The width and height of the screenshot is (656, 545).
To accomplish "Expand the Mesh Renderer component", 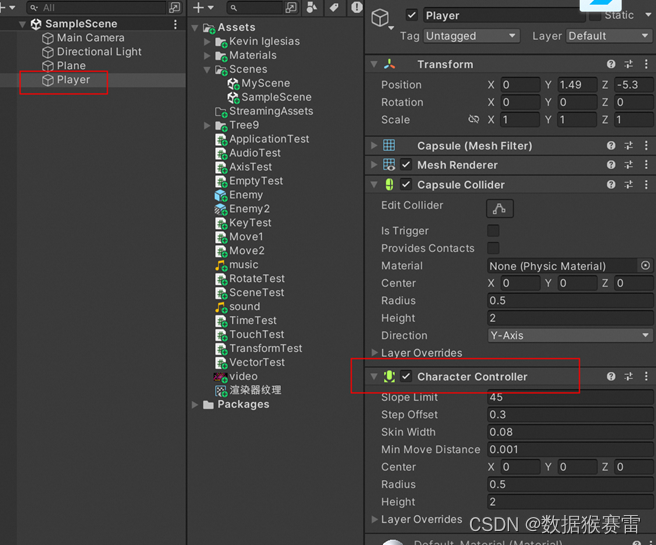I will [x=374, y=165].
